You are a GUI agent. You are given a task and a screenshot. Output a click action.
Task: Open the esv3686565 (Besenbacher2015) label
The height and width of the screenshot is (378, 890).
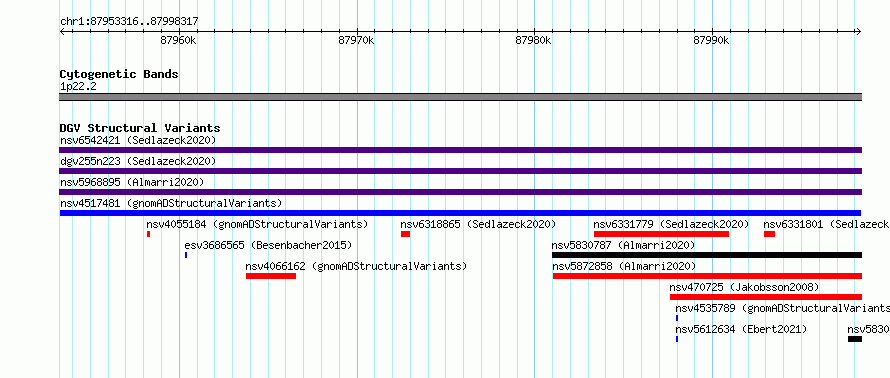coord(268,245)
